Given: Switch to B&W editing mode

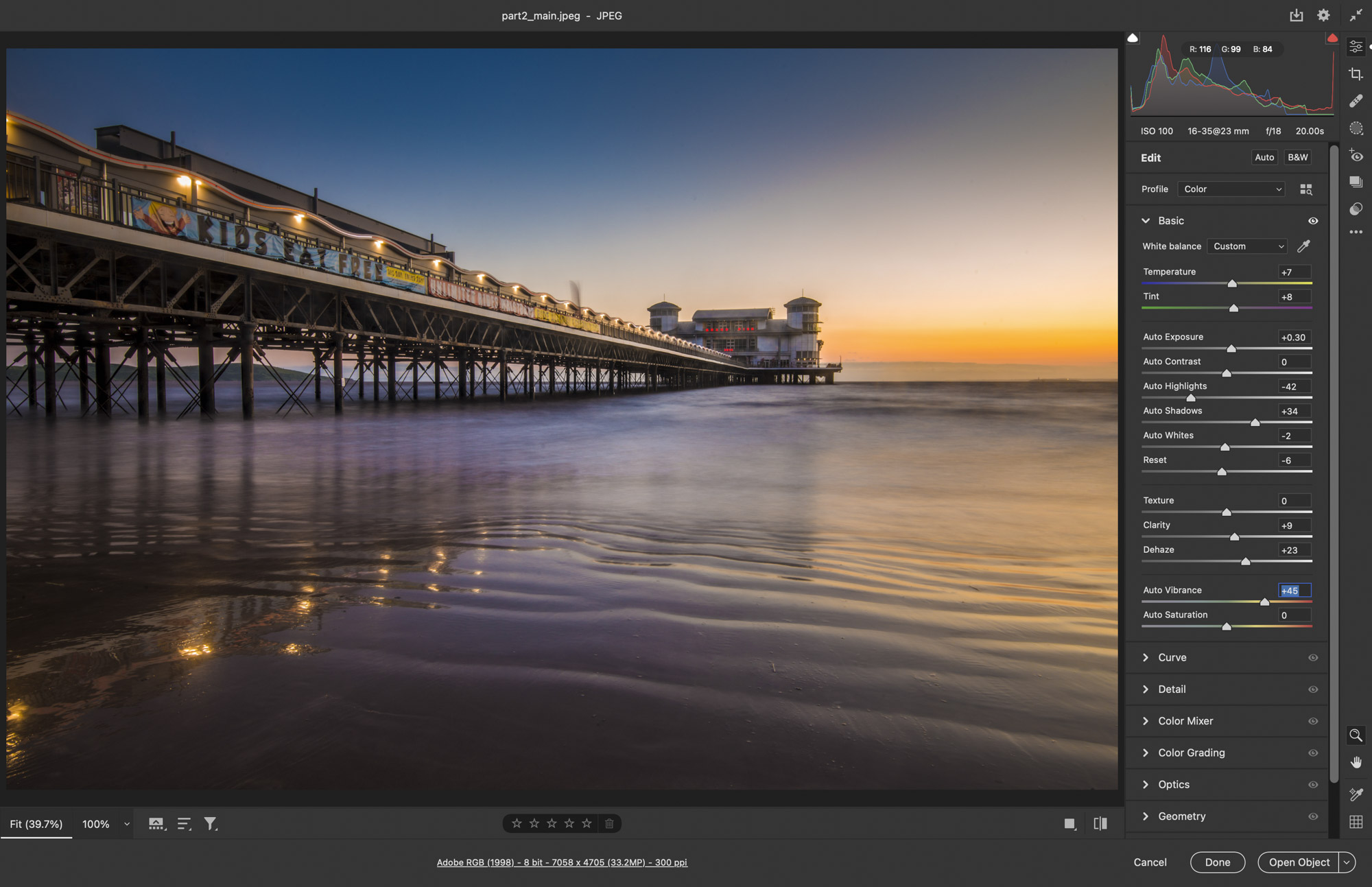Looking at the screenshot, I should (x=1297, y=157).
